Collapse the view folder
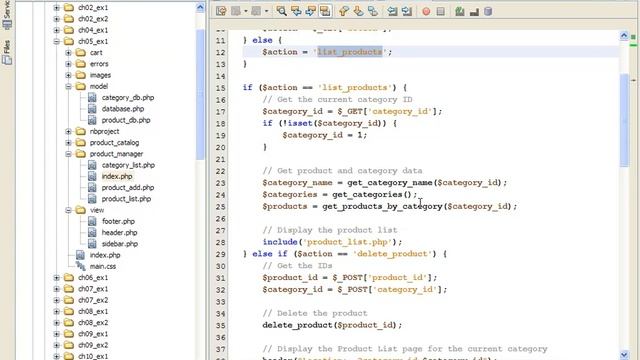This screenshot has width=640, height=360. [69, 210]
